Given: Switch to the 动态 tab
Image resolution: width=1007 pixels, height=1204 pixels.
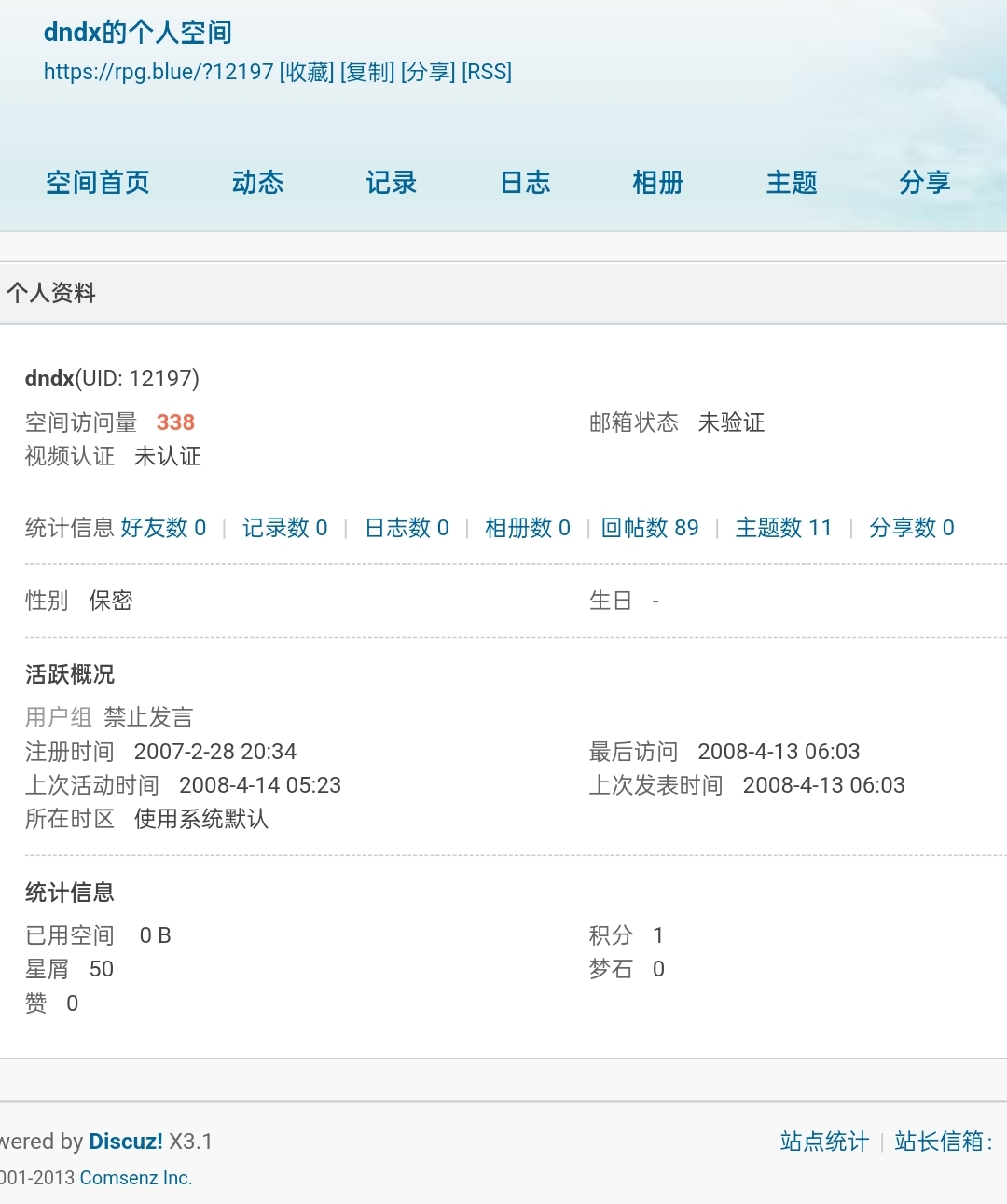Looking at the screenshot, I should click(257, 183).
